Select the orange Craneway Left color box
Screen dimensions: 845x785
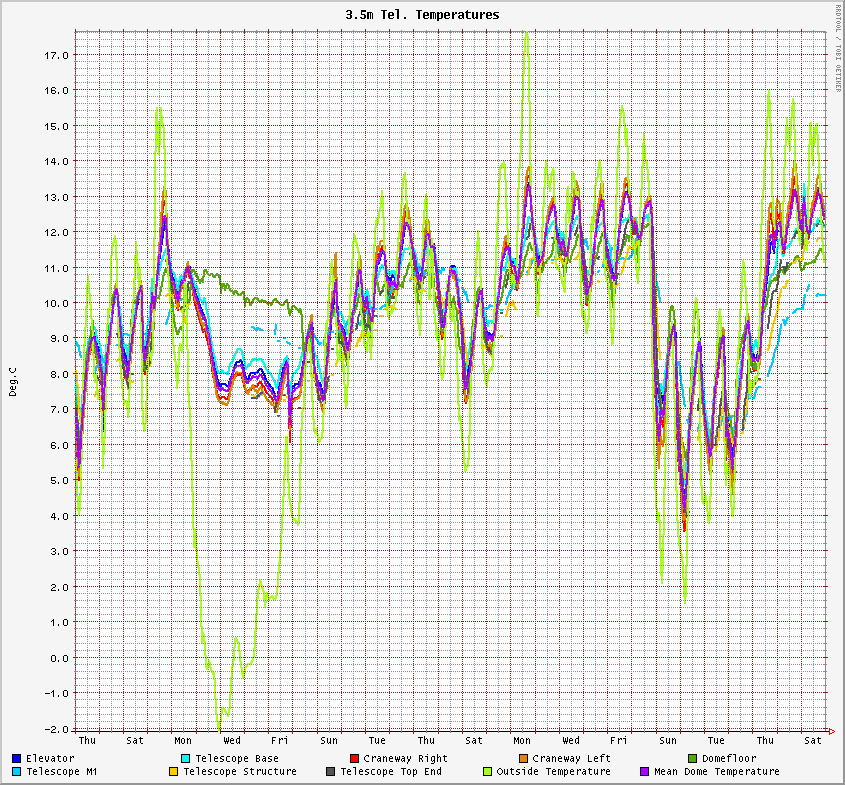point(523,759)
